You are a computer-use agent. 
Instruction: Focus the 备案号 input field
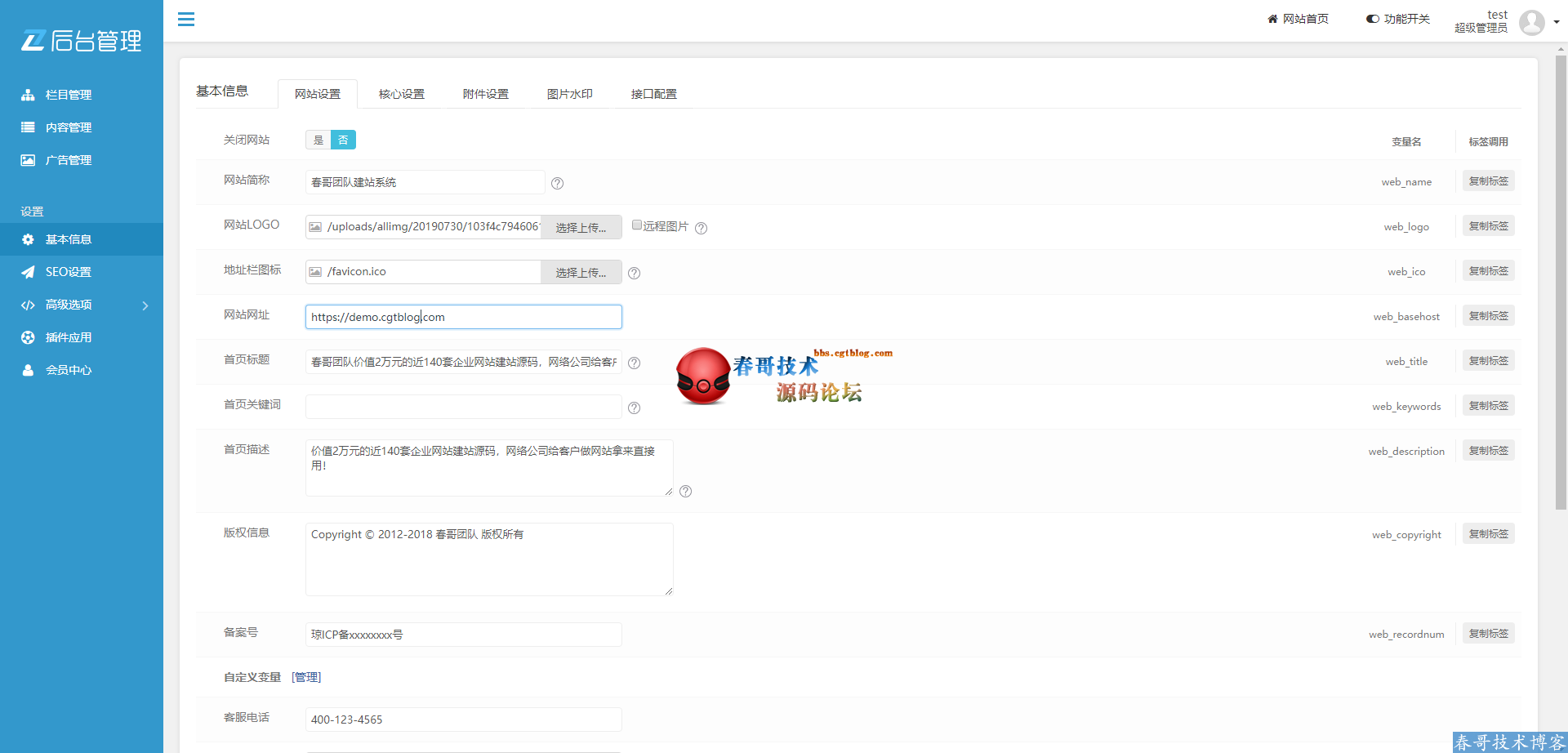tap(464, 635)
